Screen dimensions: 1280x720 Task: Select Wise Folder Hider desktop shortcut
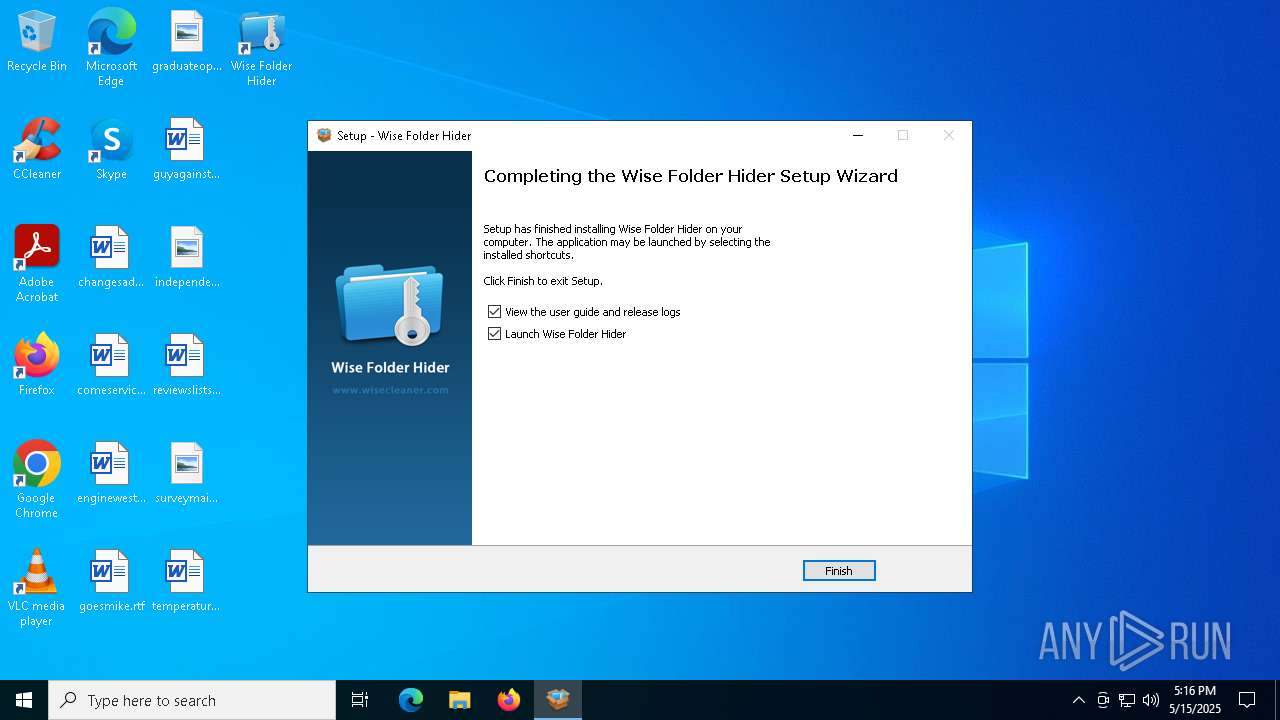click(x=261, y=47)
